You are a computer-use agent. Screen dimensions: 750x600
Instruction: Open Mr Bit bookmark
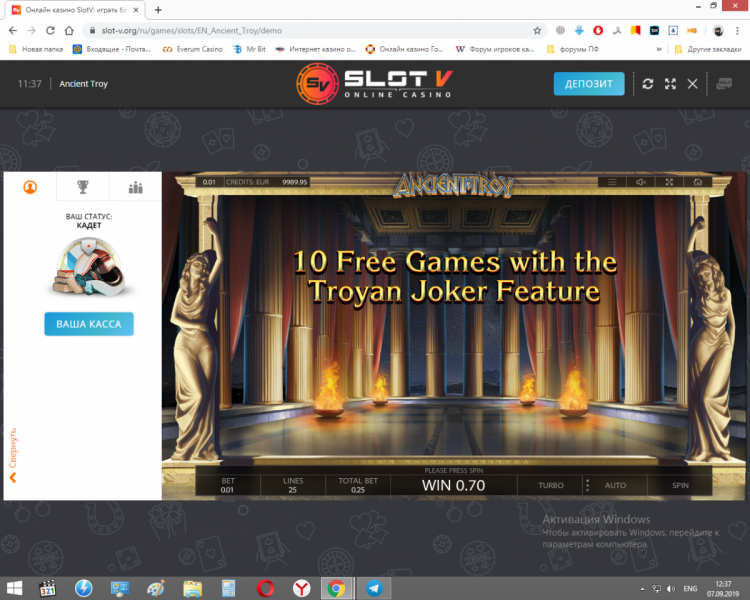(249, 49)
